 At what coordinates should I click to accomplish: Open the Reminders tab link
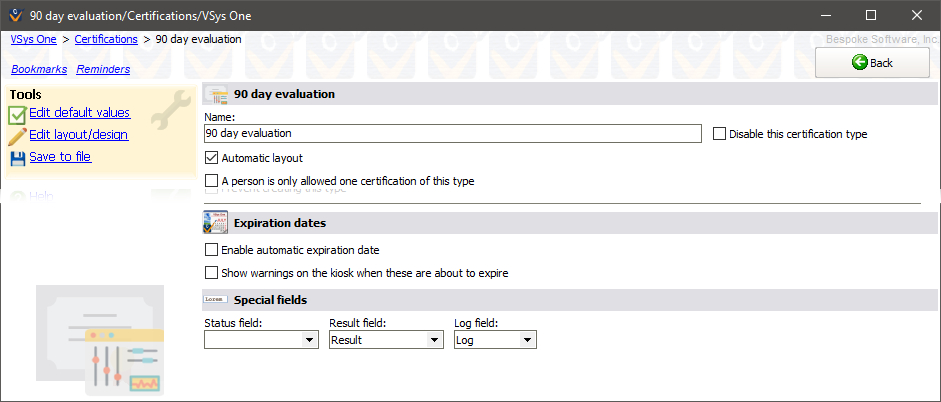click(x=103, y=69)
